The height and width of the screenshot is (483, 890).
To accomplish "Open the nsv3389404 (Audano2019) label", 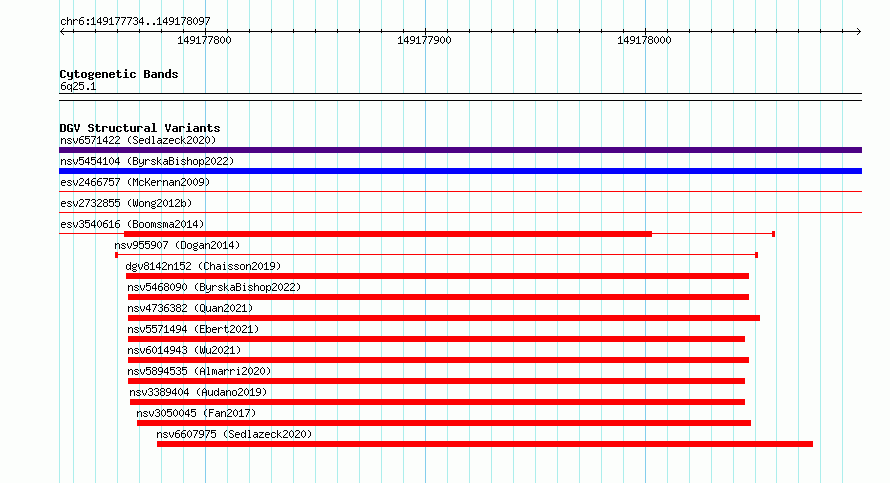I will [x=198, y=392].
